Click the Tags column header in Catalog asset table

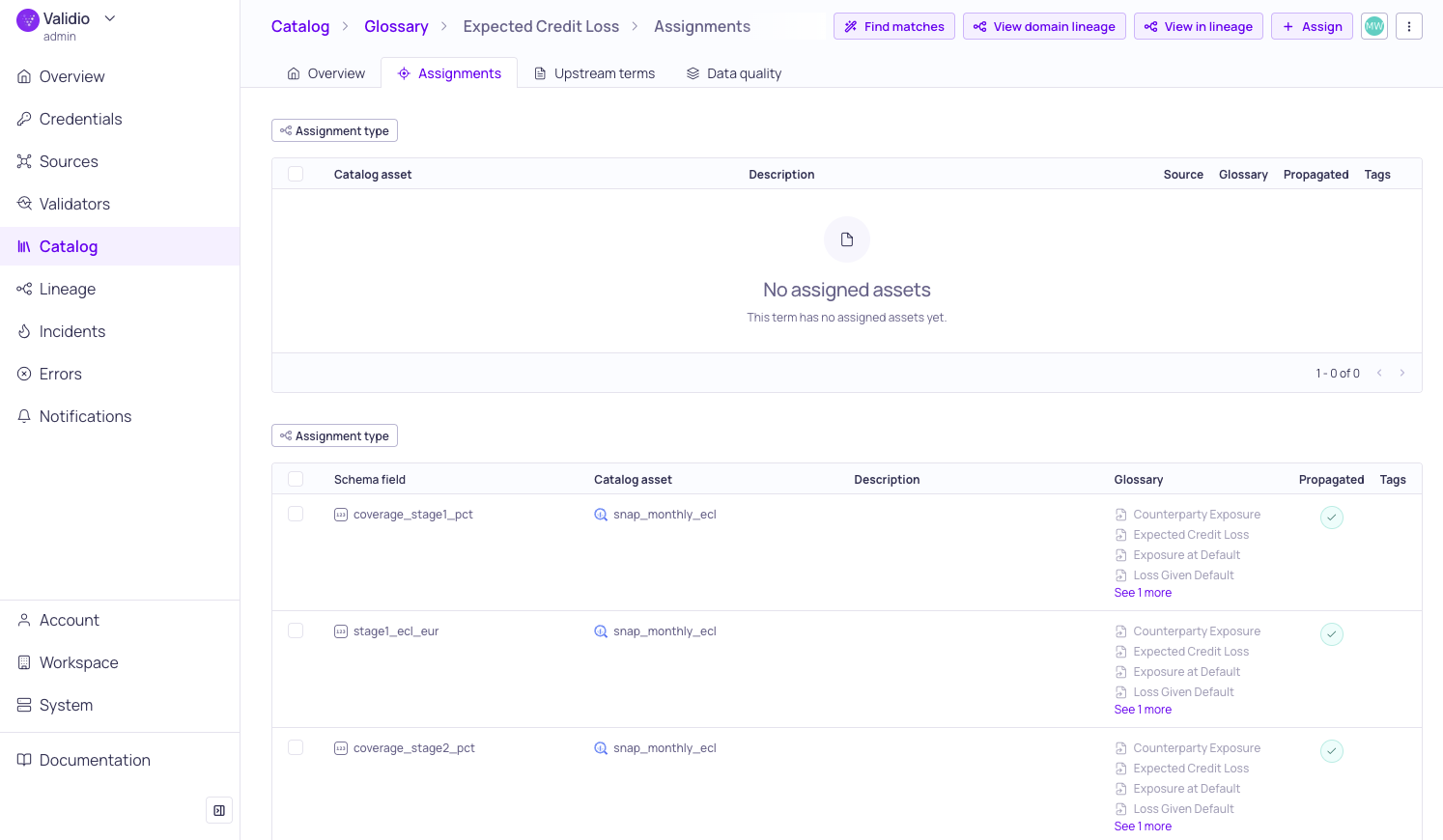(x=1377, y=175)
